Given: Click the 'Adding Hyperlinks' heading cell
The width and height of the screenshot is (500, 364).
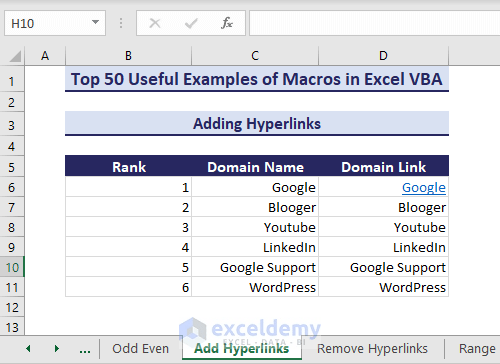Looking at the screenshot, I should pos(257,124).
